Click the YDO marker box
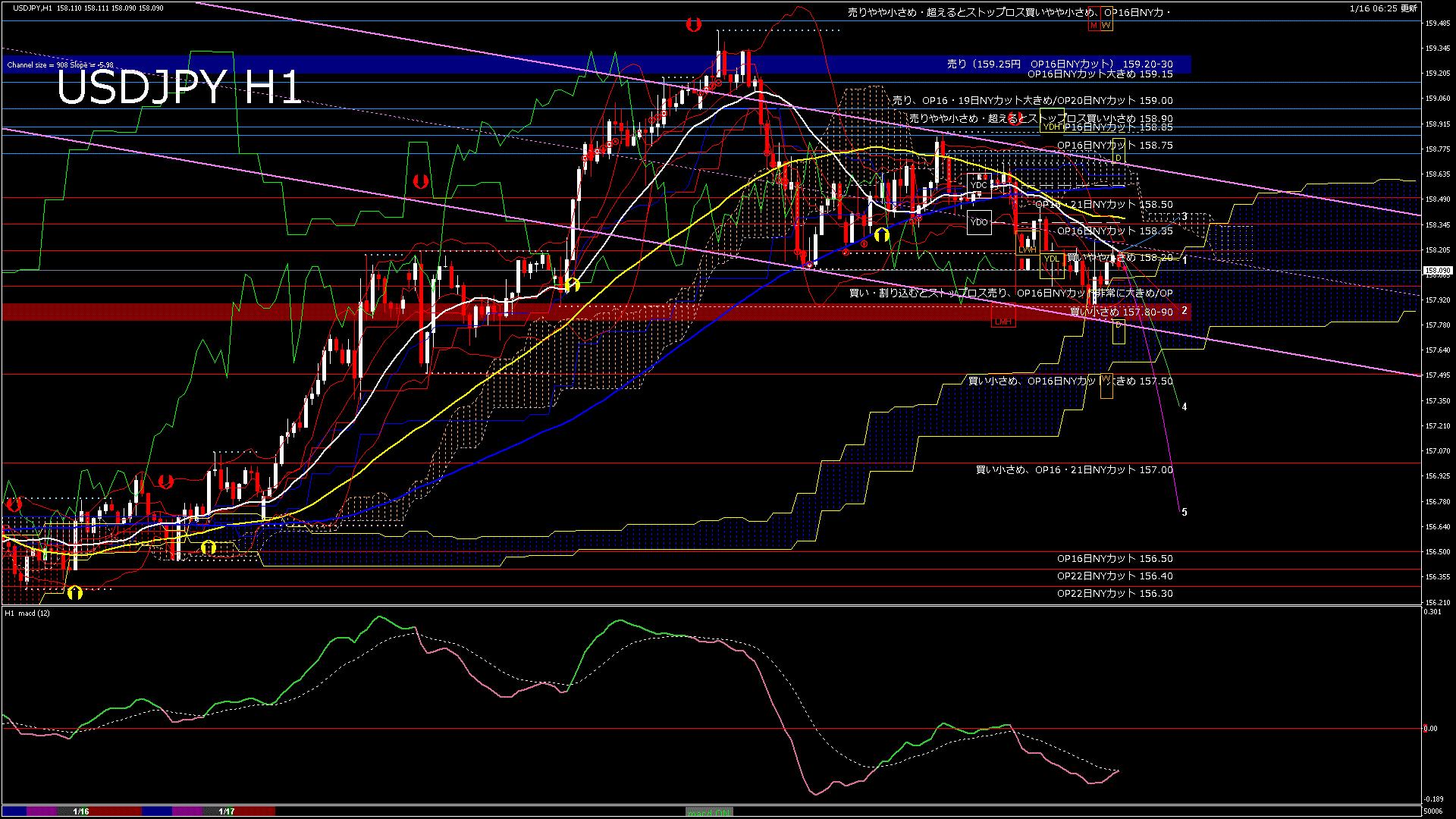Screen dimensions: 1456x819 [x=979, y=222]
